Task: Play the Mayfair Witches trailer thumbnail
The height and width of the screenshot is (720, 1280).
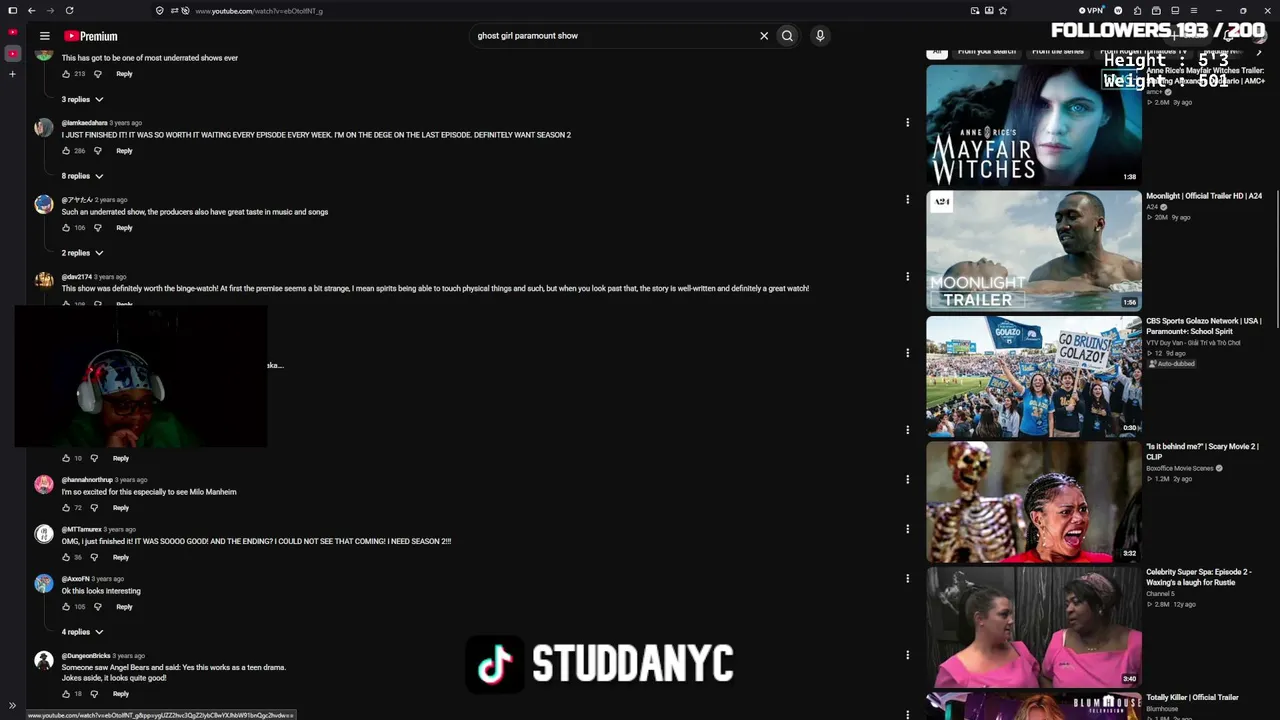Action: (1034, 125)
